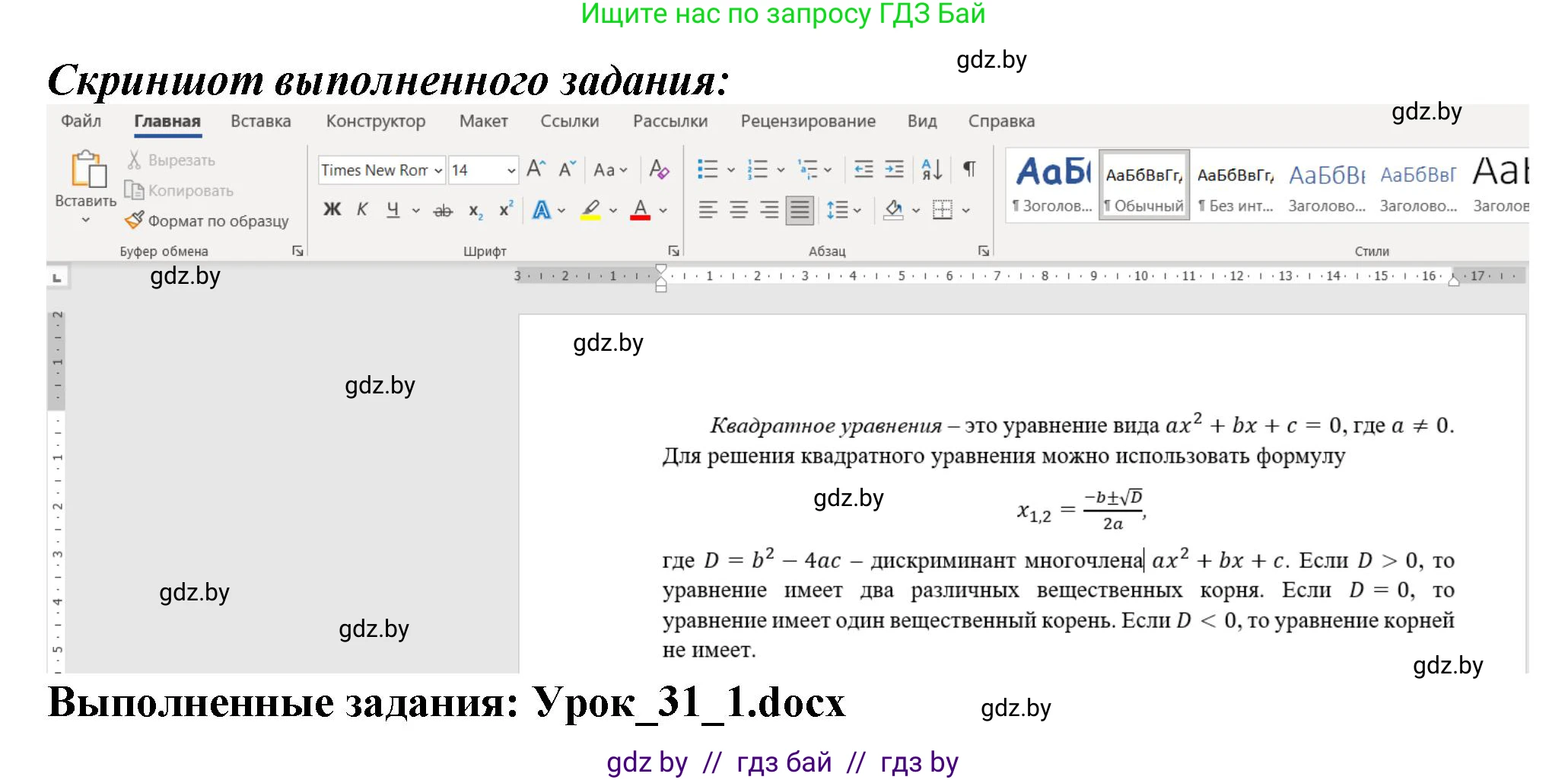Image resolution: width=1568 pixels, height=780 pixels.
Task: Apply bold formatting with Ж icon
Action: pos(332,210)
